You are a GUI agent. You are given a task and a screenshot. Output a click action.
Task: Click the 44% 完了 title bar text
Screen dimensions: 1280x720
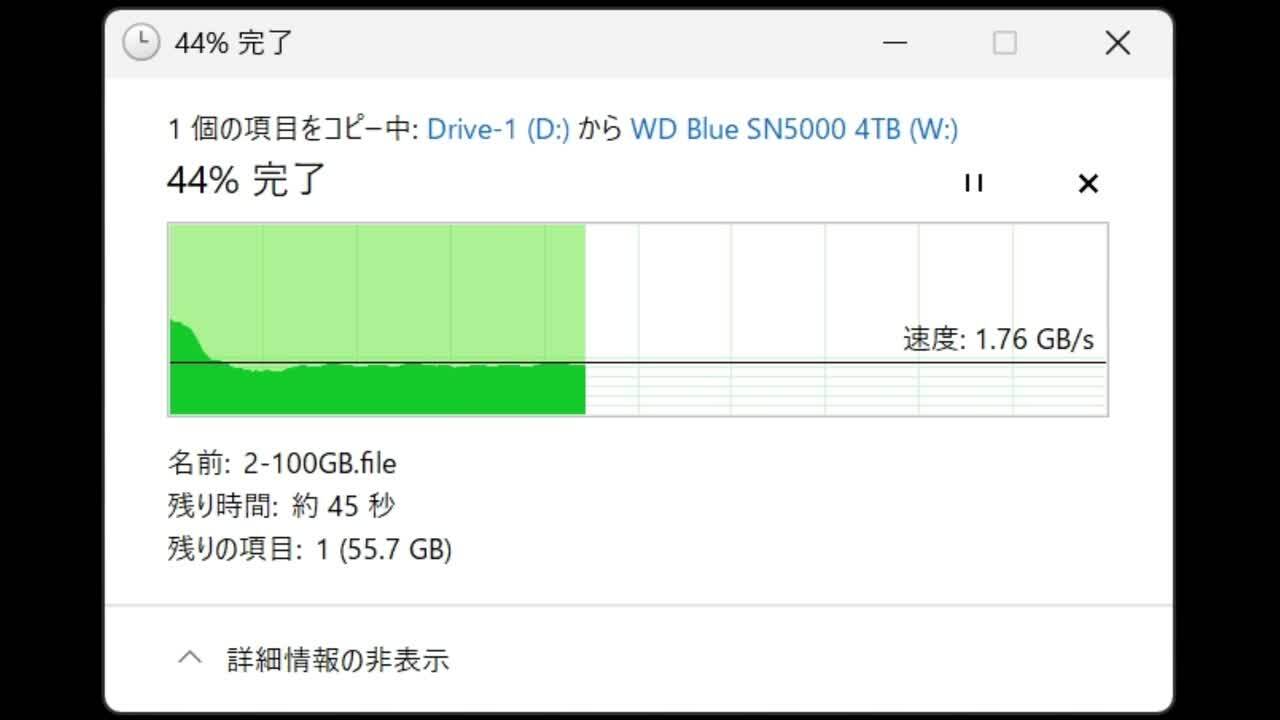pos(233,43)
